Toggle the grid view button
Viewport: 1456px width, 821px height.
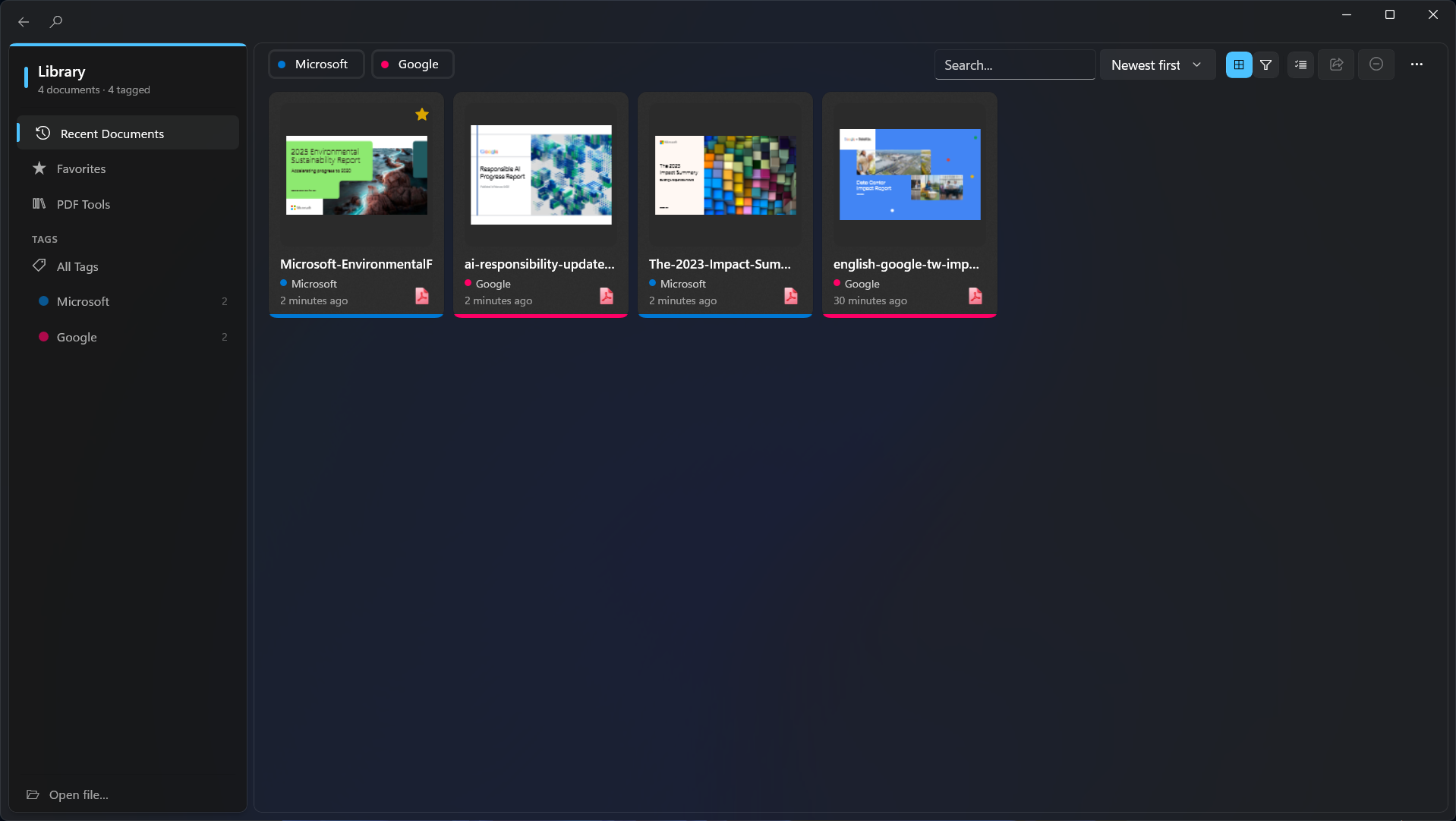coord(1238,65)
